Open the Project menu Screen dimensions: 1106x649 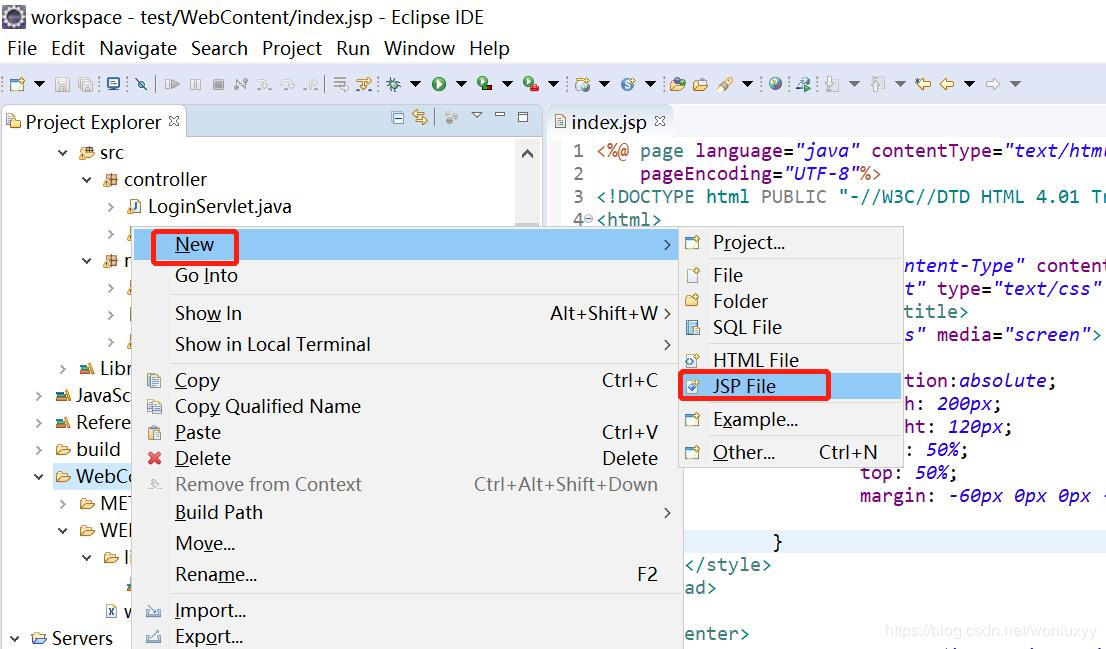(x=292, y=48)
